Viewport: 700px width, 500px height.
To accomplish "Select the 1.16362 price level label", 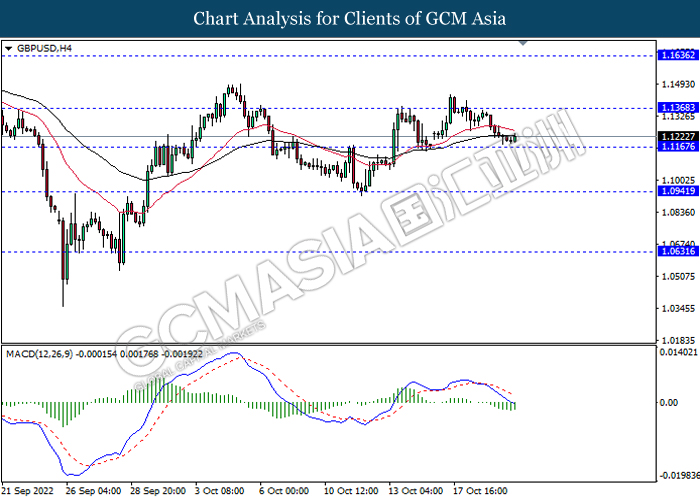I will point(678,55).
